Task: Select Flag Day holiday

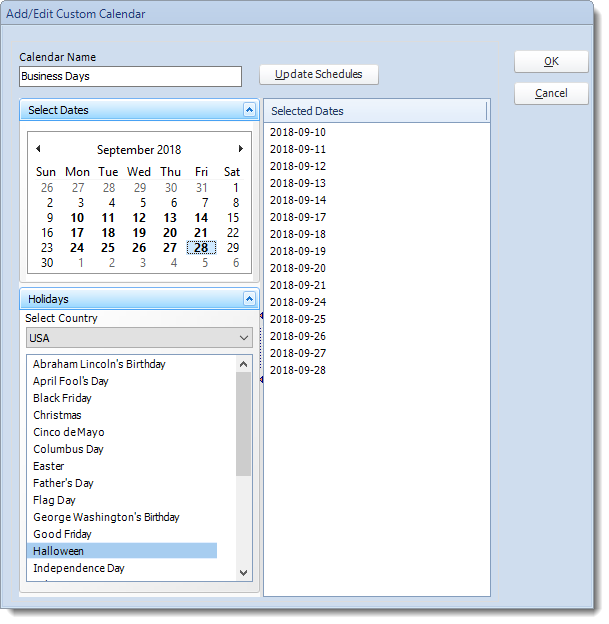Action: (x=55, y=502)
